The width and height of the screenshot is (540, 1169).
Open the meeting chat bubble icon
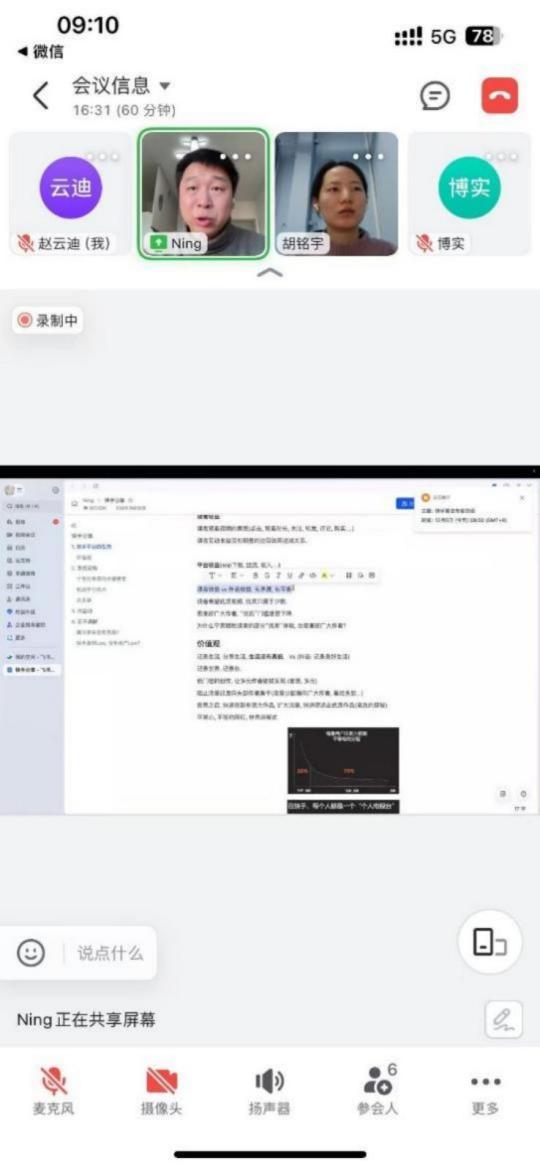click(x=435, y=95)
